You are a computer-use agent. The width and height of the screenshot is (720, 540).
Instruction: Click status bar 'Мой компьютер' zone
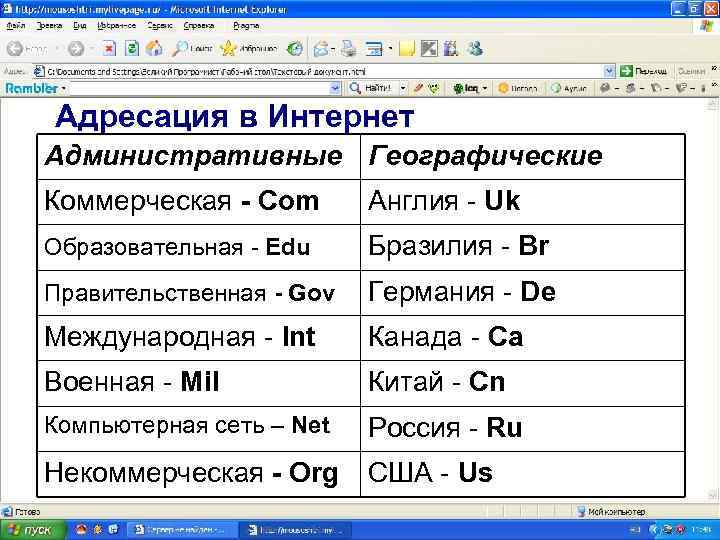[612, 512]
